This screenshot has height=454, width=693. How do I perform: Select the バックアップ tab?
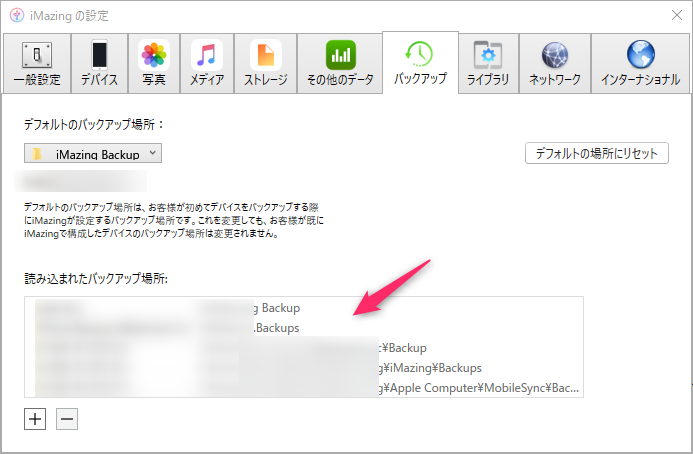tap(420, 62)
